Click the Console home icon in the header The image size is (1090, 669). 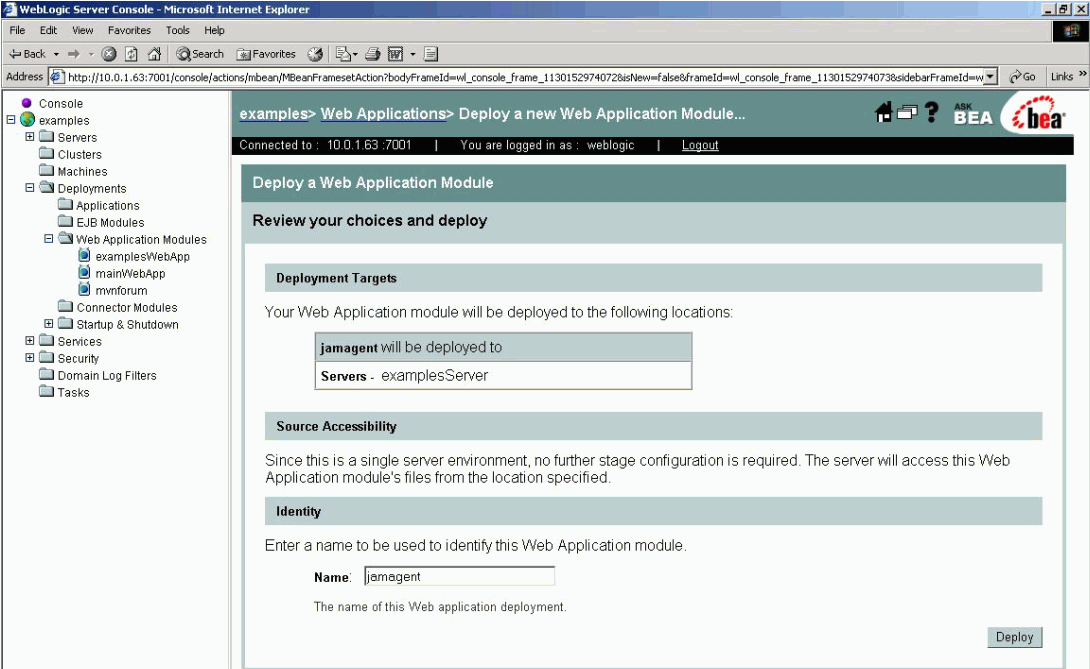pos(882,112)
